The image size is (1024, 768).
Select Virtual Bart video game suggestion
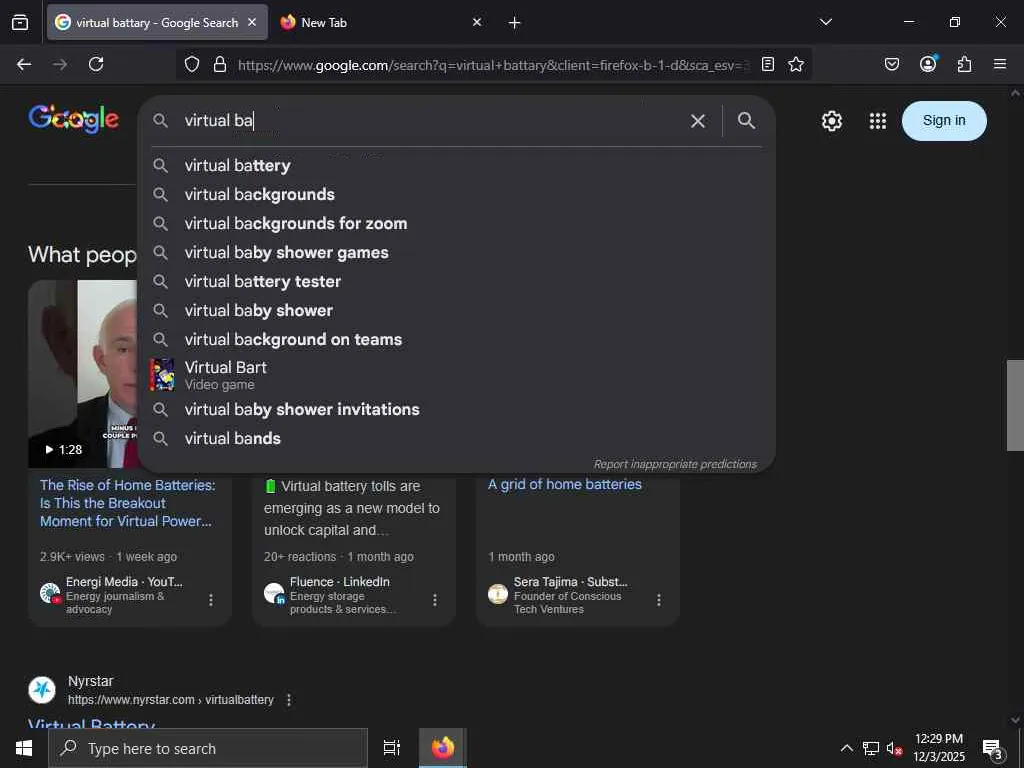click(456, 375)
